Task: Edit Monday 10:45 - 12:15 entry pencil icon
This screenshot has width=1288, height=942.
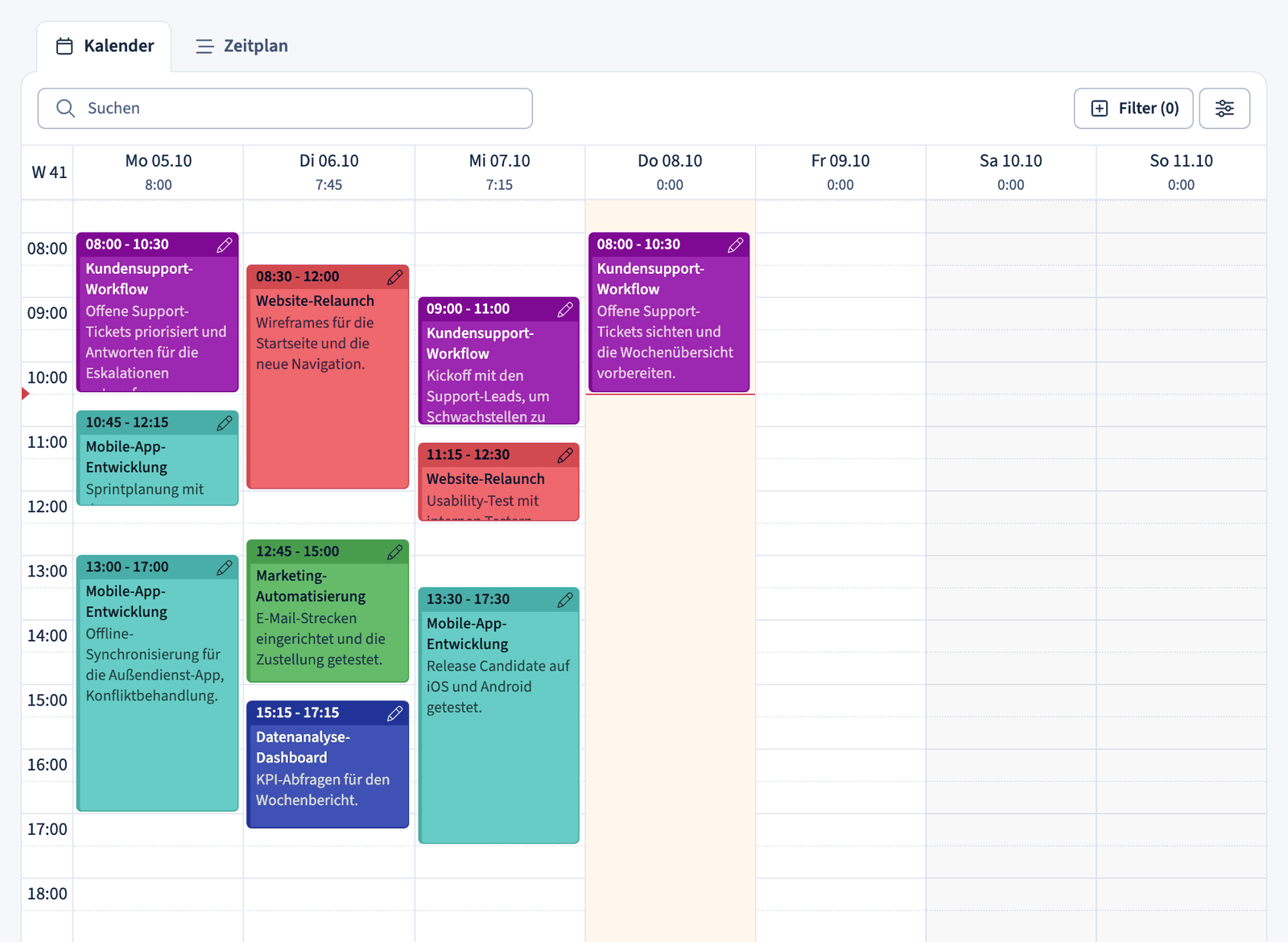Action: (225, 423)
